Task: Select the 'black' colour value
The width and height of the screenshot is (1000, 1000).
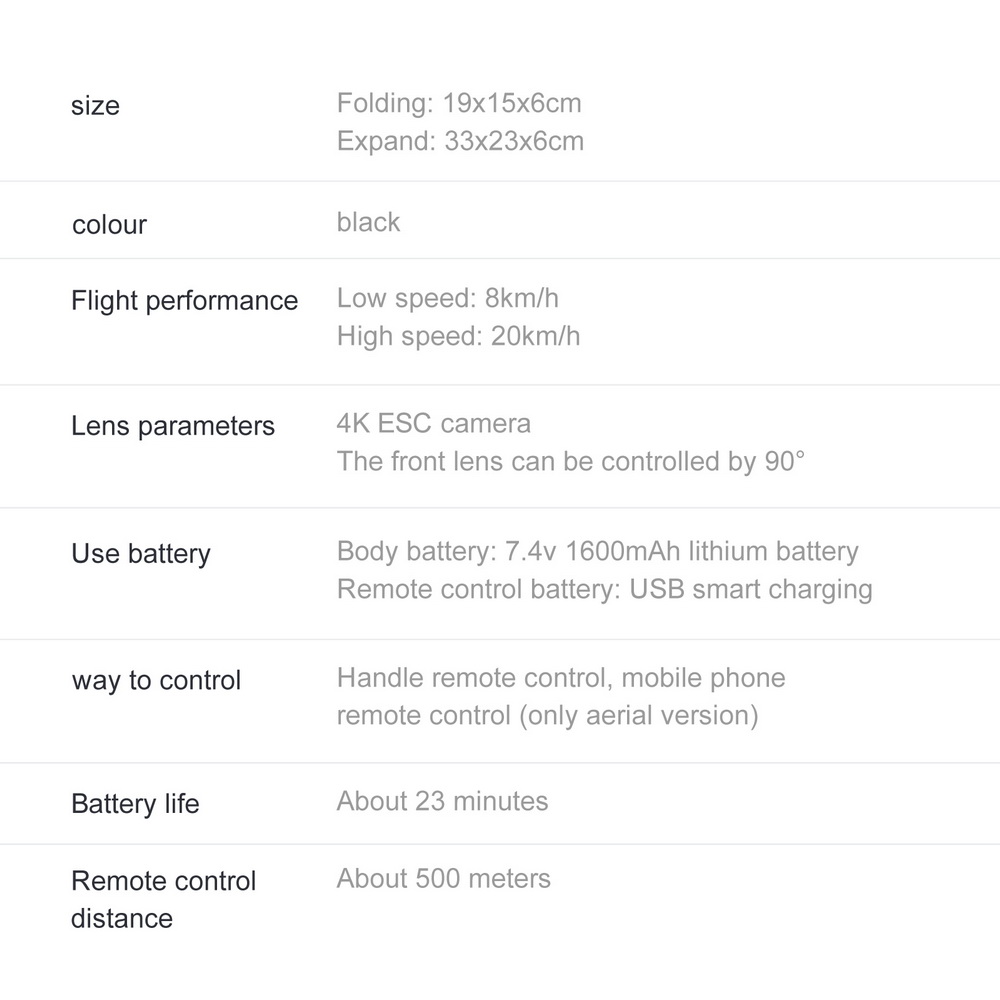Action: [368, 222]
